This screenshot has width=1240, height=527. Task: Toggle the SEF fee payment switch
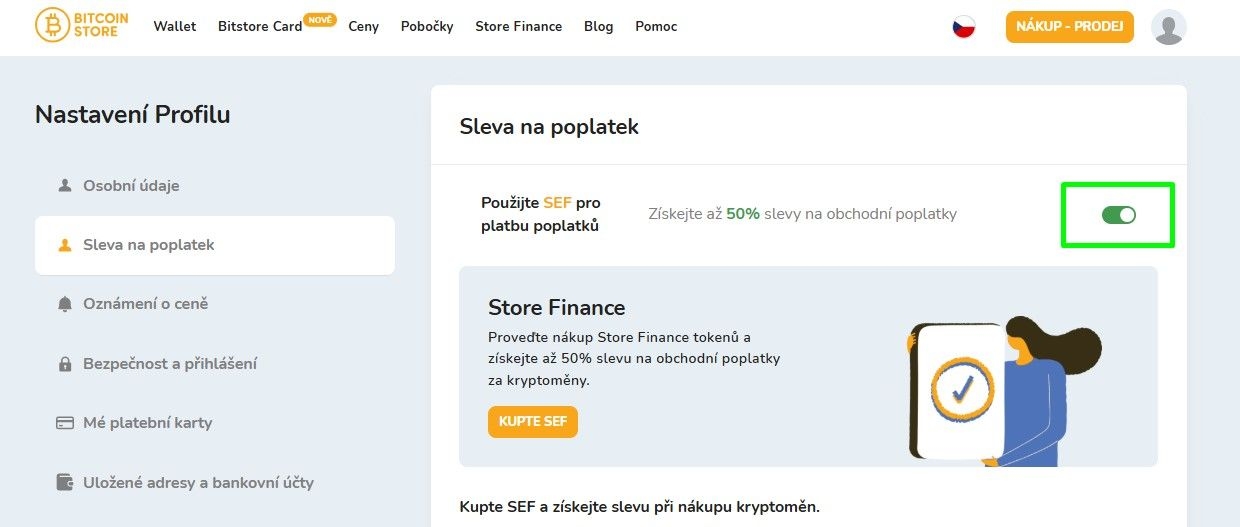(1118, 214)
